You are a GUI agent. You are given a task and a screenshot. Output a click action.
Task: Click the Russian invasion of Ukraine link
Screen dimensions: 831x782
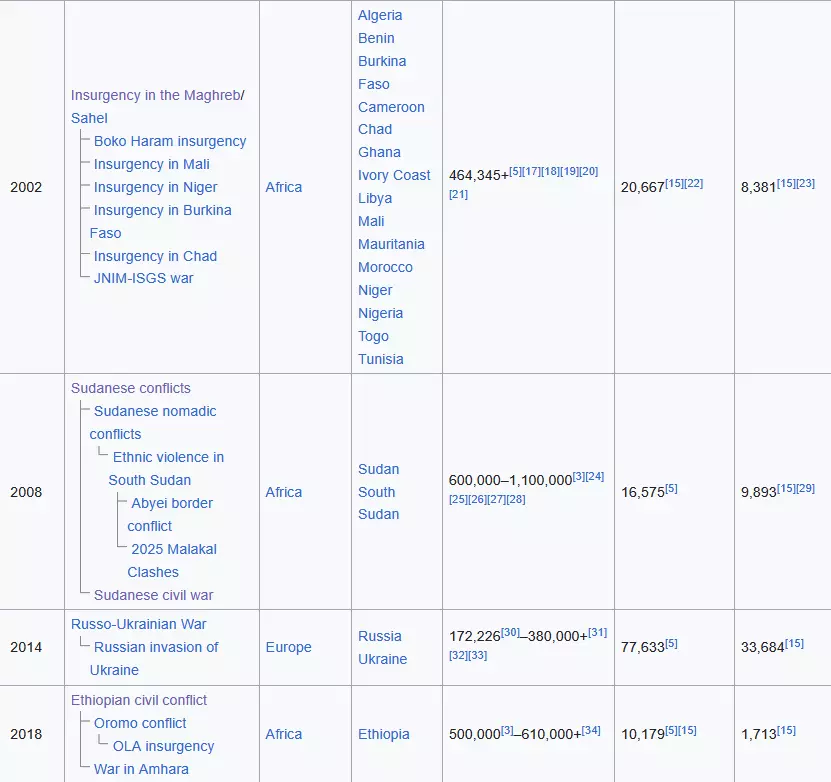tap(154, 659)
